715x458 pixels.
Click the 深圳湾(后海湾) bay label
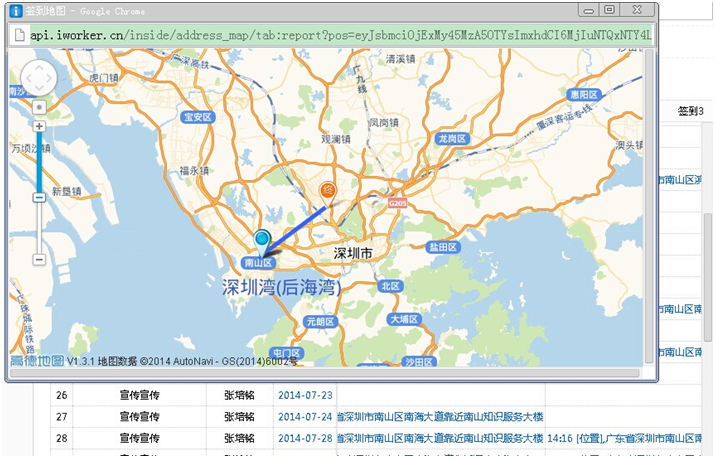pos(281,287)
